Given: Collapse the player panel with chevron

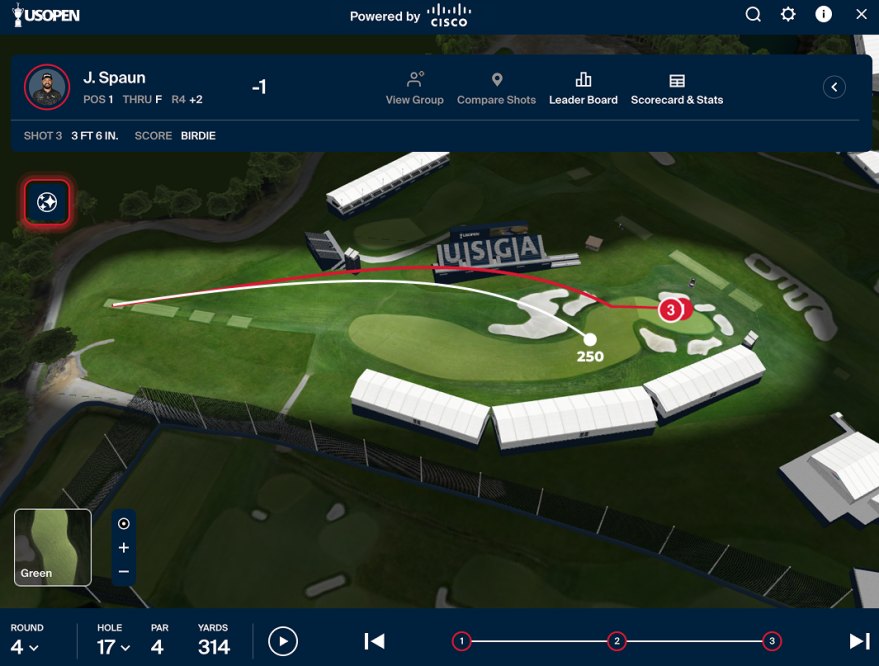Looking at the screenshot, I should pos(834,87).
